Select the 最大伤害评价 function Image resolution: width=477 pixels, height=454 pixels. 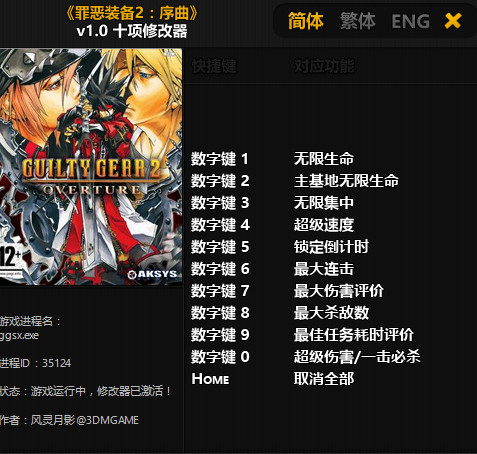point(339,291)
